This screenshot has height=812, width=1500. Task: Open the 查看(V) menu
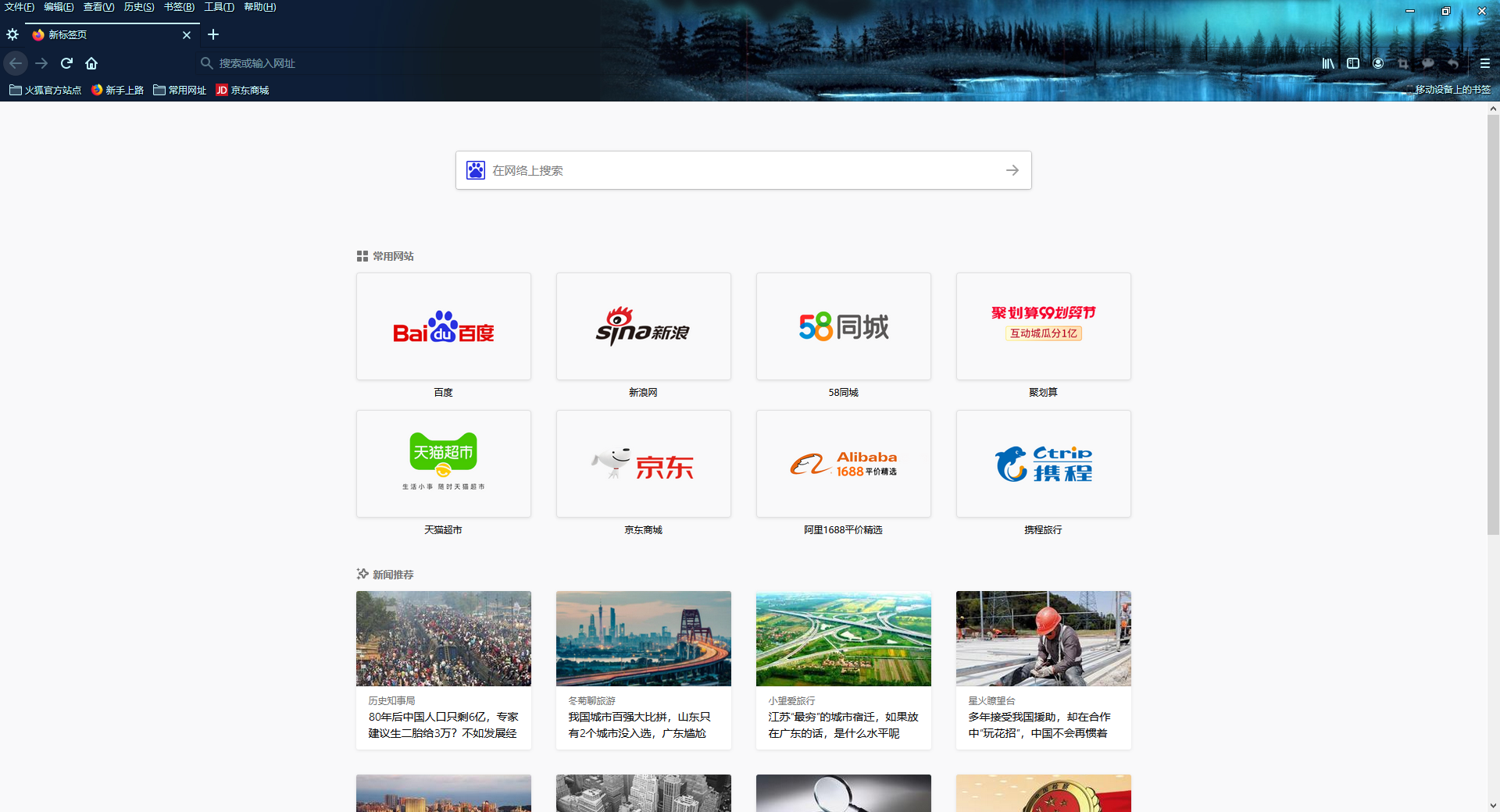[98, 7]
